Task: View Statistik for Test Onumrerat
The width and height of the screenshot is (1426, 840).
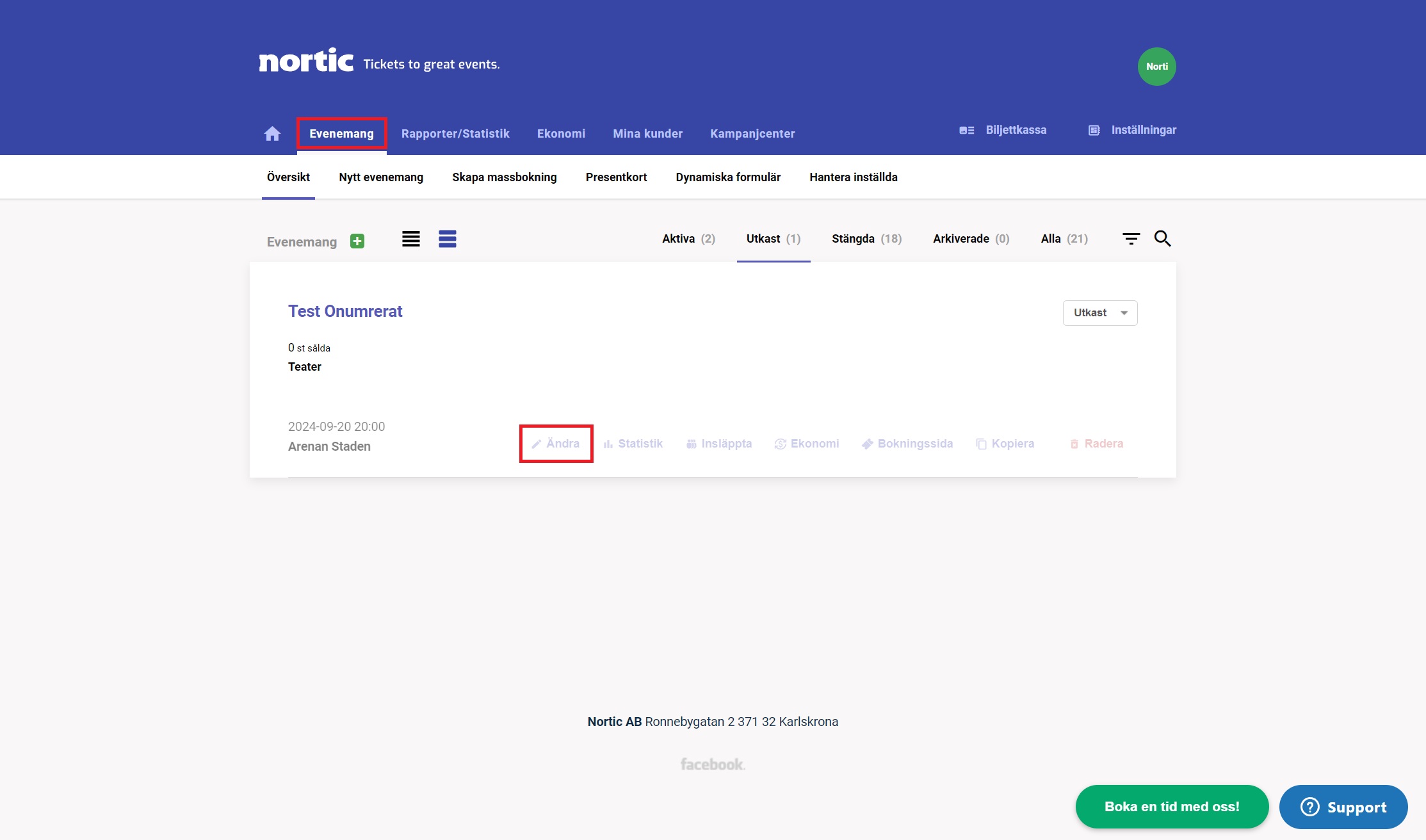Action: 633,443
